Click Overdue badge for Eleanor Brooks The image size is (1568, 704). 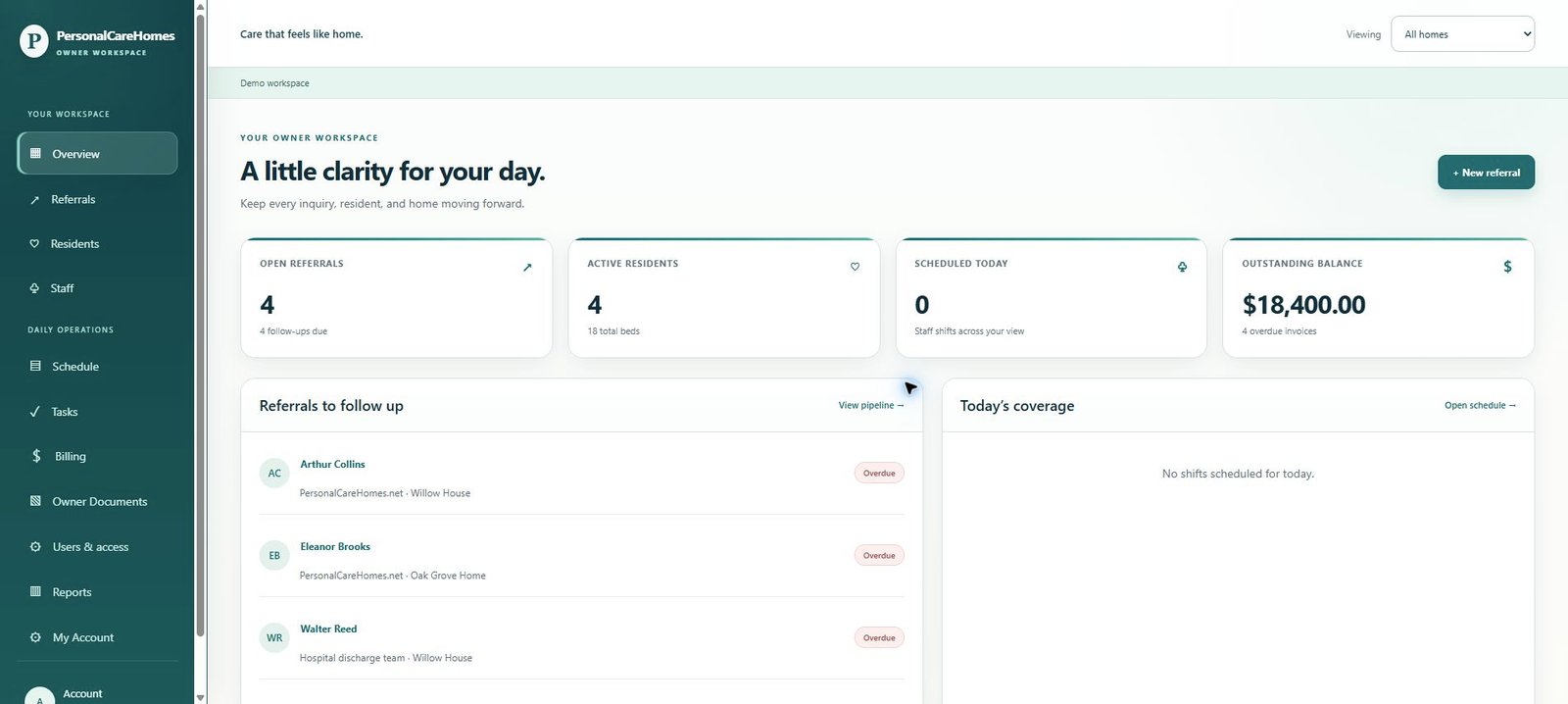point(879,555)
